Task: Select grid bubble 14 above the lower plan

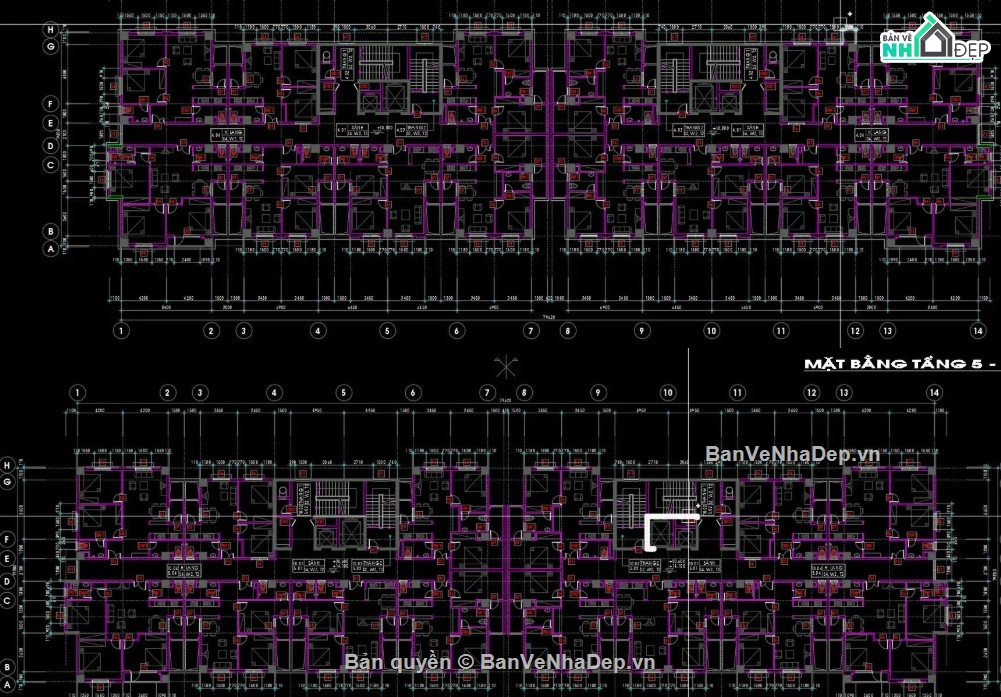Action: tap(935, 393)
